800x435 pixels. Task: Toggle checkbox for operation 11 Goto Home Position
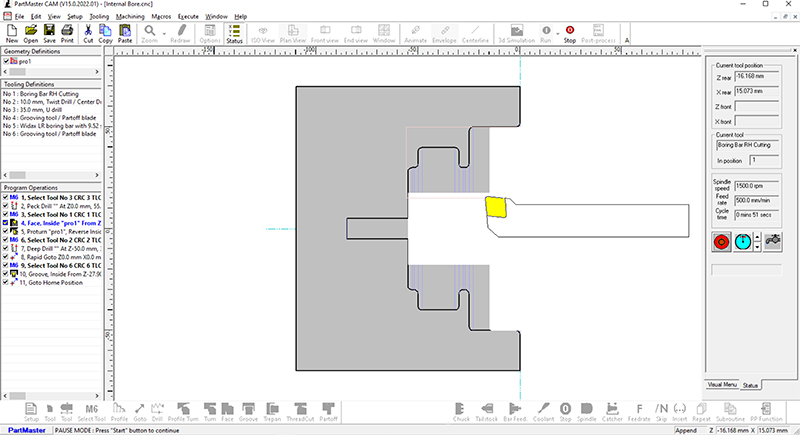7,284
